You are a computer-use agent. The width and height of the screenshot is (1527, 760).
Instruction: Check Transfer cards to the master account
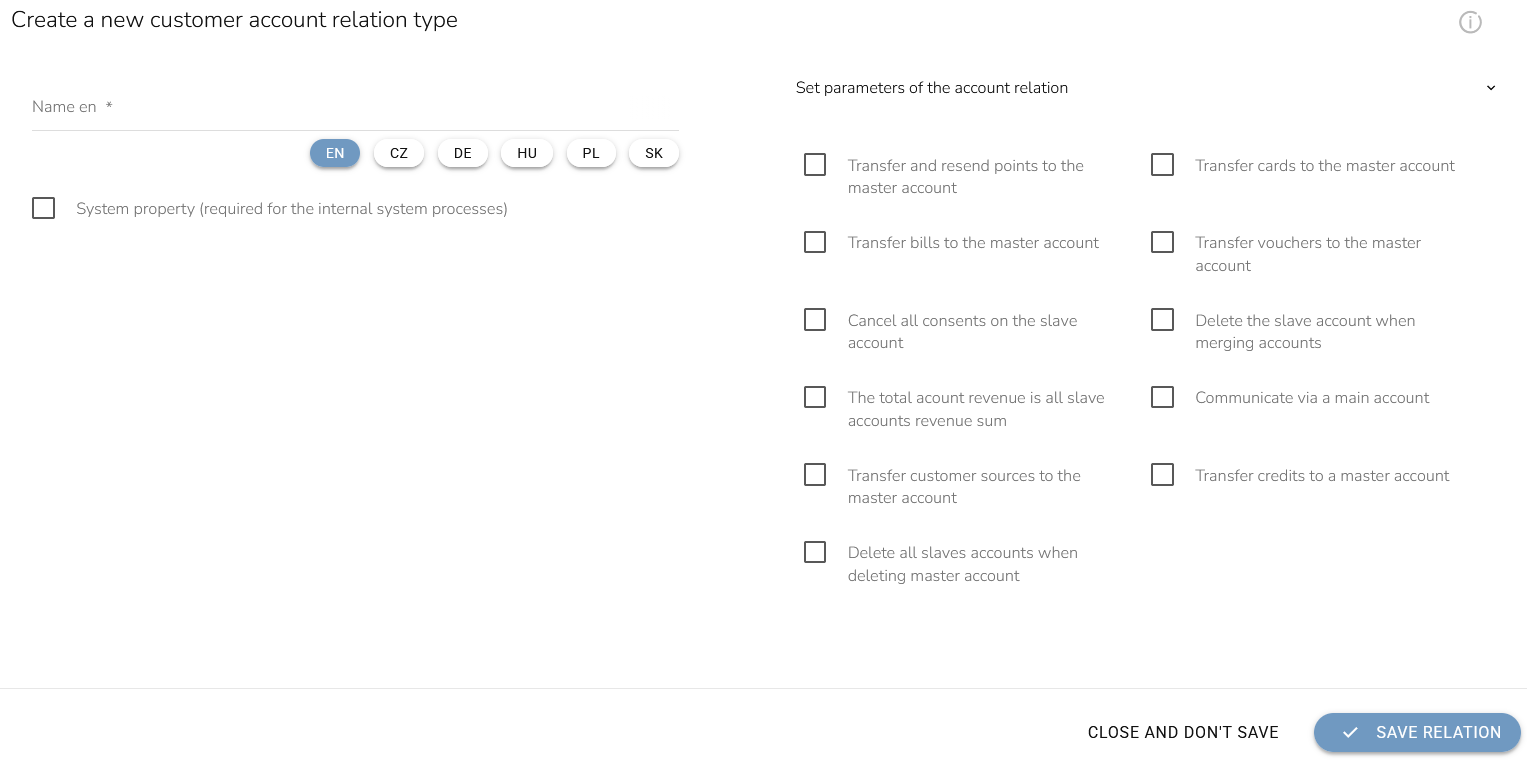(x=1162, y=165)
